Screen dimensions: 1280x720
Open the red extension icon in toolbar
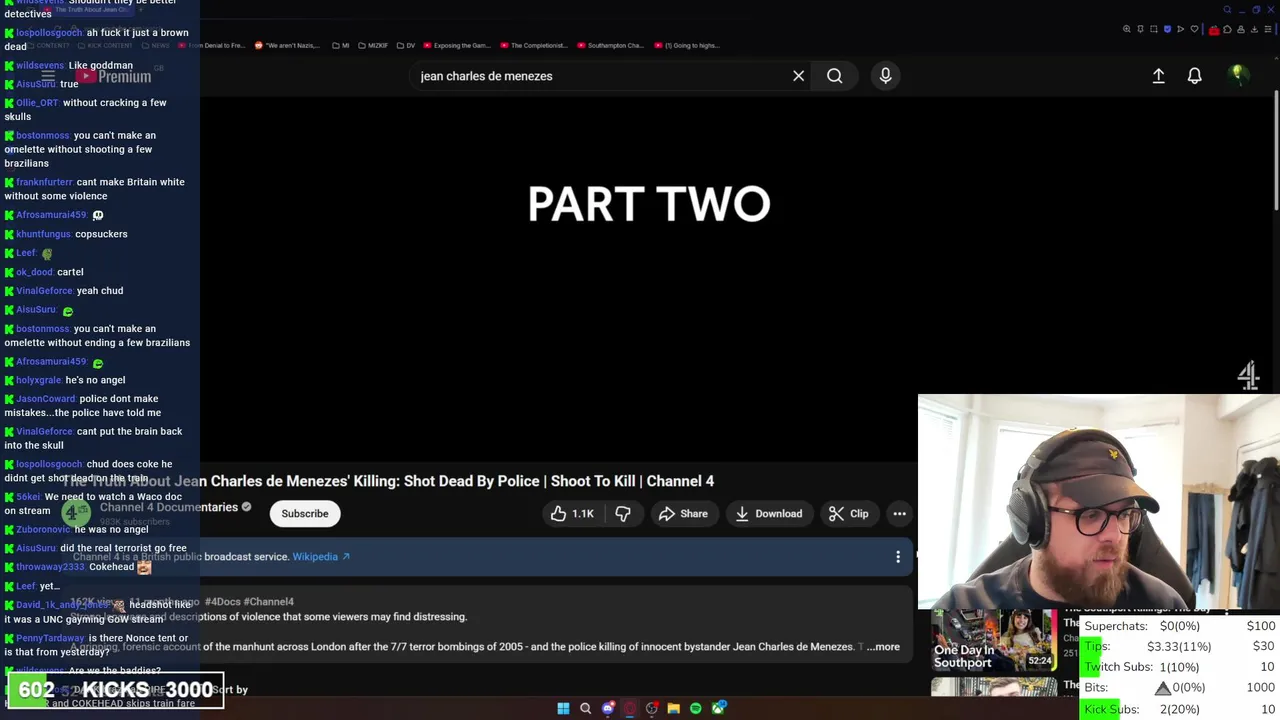click(1214, 30)
